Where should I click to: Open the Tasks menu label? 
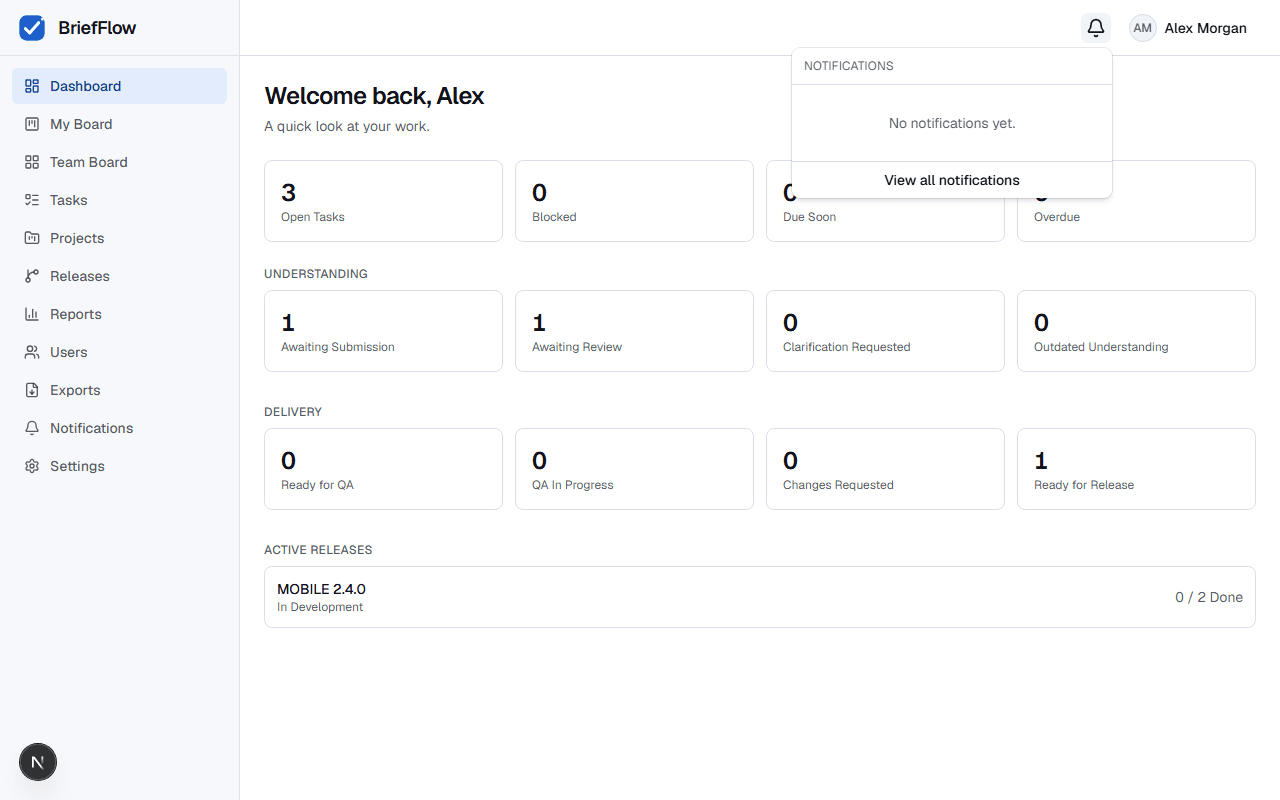click(69, 200)
